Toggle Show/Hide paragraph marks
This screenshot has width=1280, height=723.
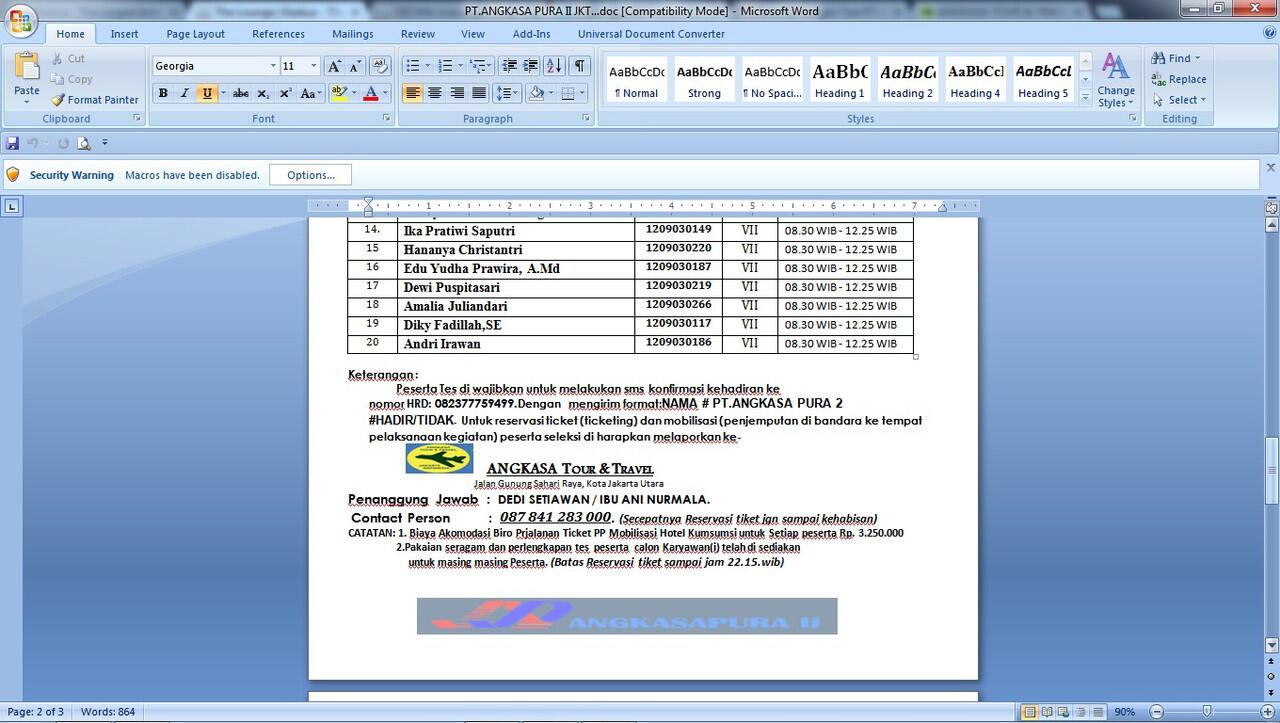[x=580, y=66]
